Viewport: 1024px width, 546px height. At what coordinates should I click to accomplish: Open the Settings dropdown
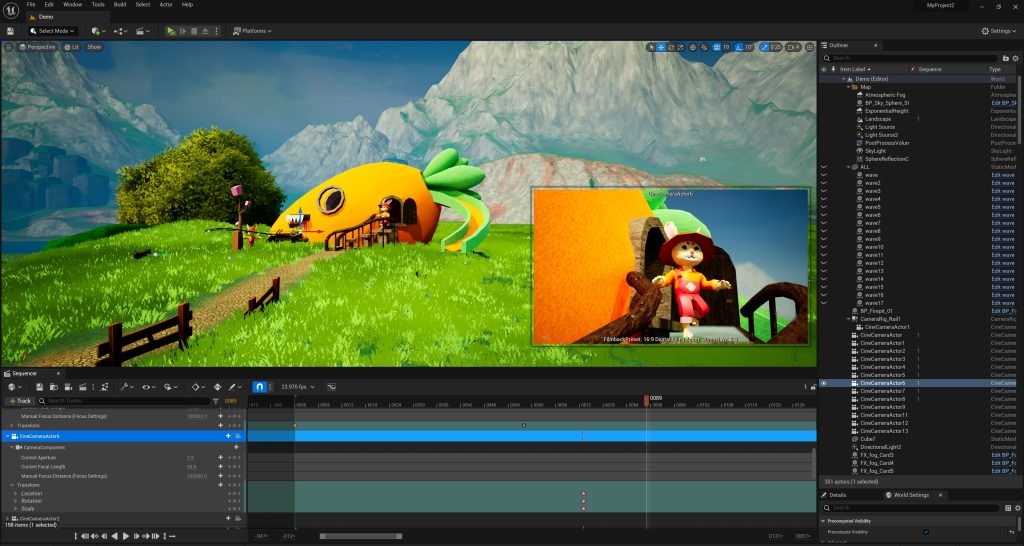coord(999,31)
